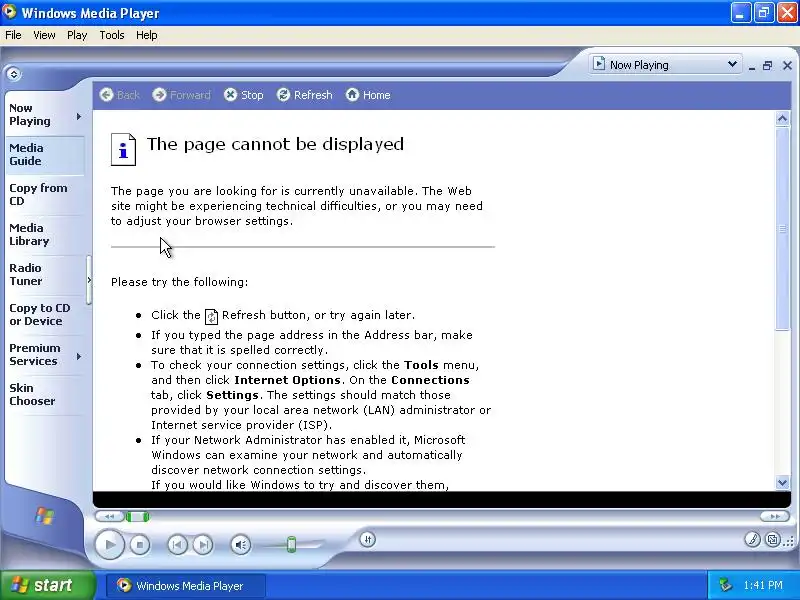This screenshot has width=800, height=600.
Task: Click the resize grip dots at the player corner
Action: pos(790,541)
